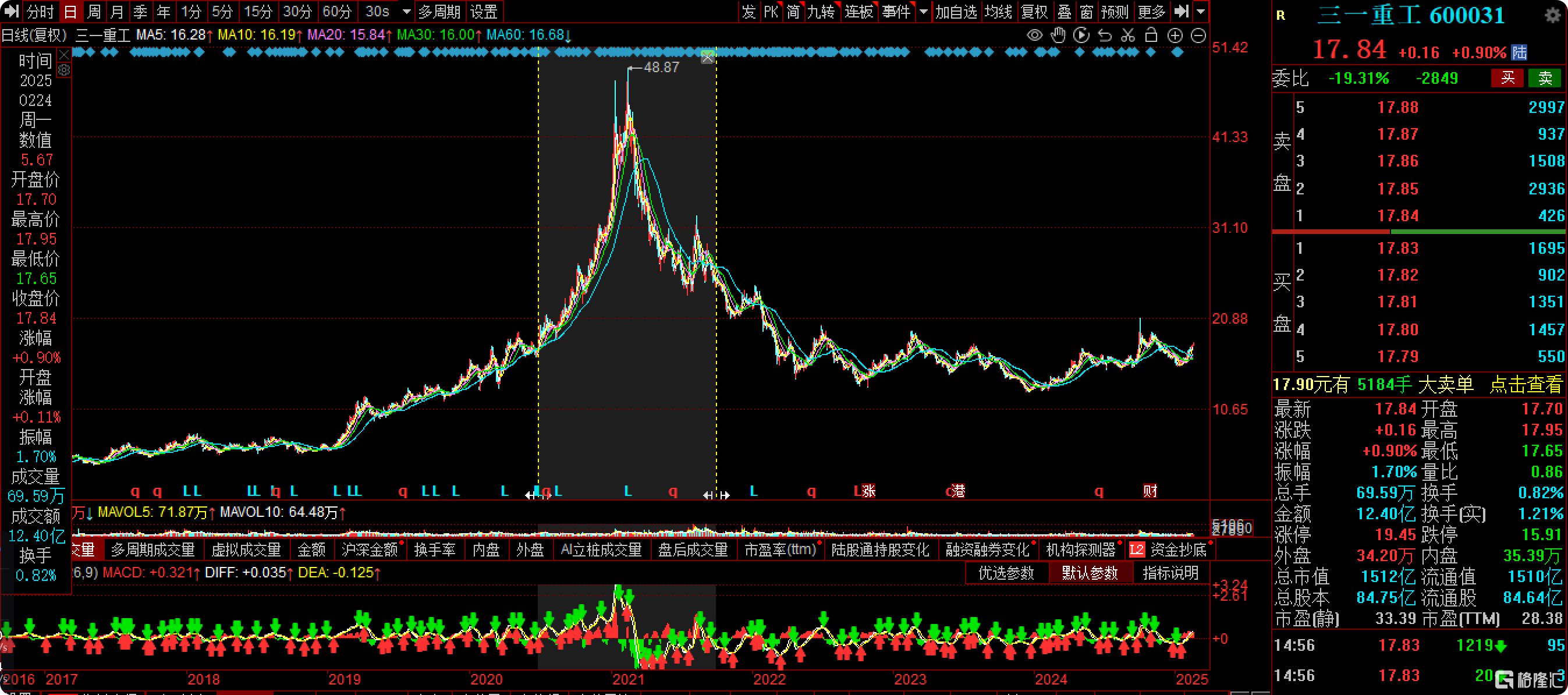This screenshot has width=1568, height=695.
Task: Open quote panel gear settings
Action: coord(1553,15)
